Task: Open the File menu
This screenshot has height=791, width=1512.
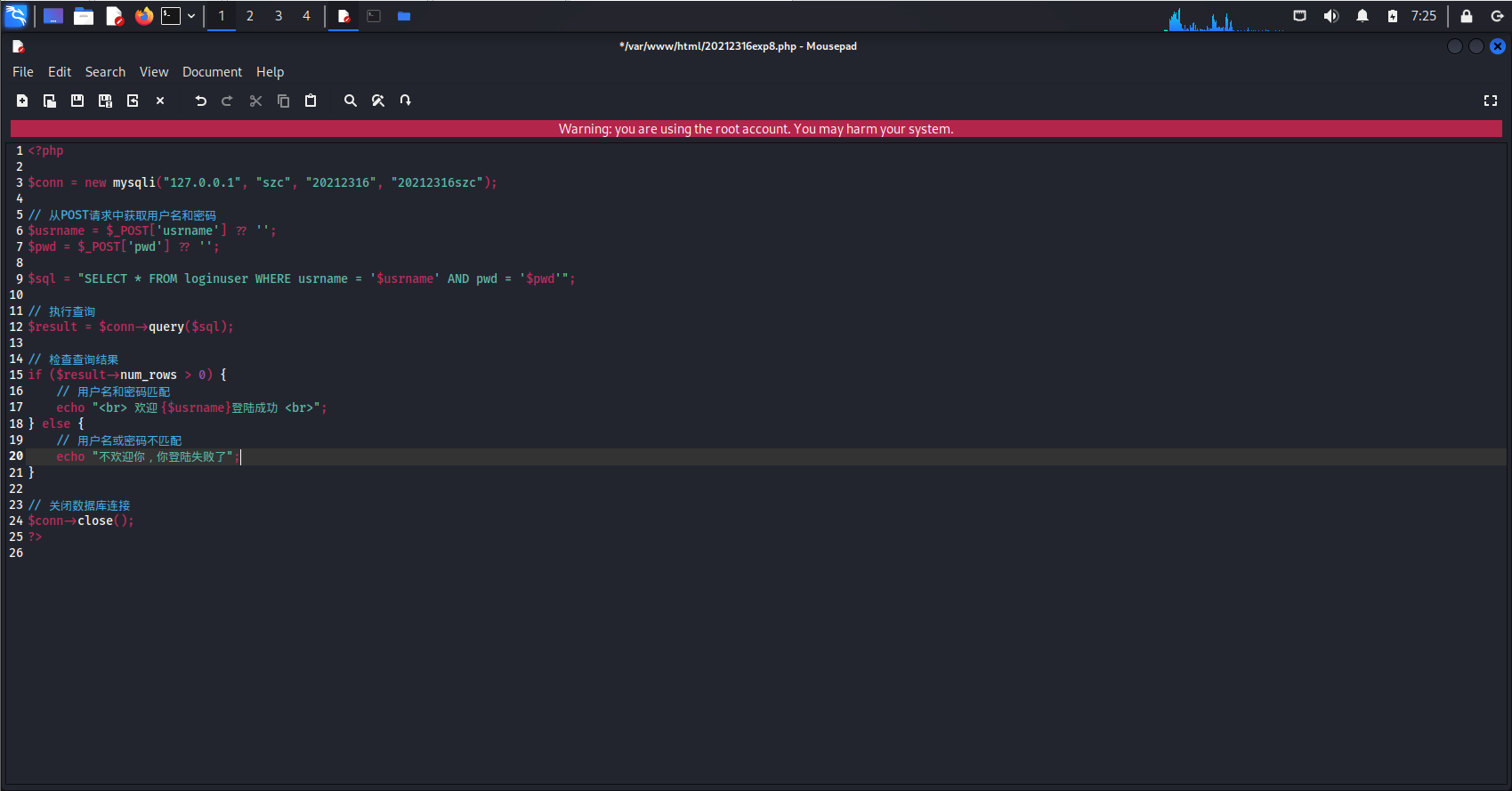Action: 23,72
